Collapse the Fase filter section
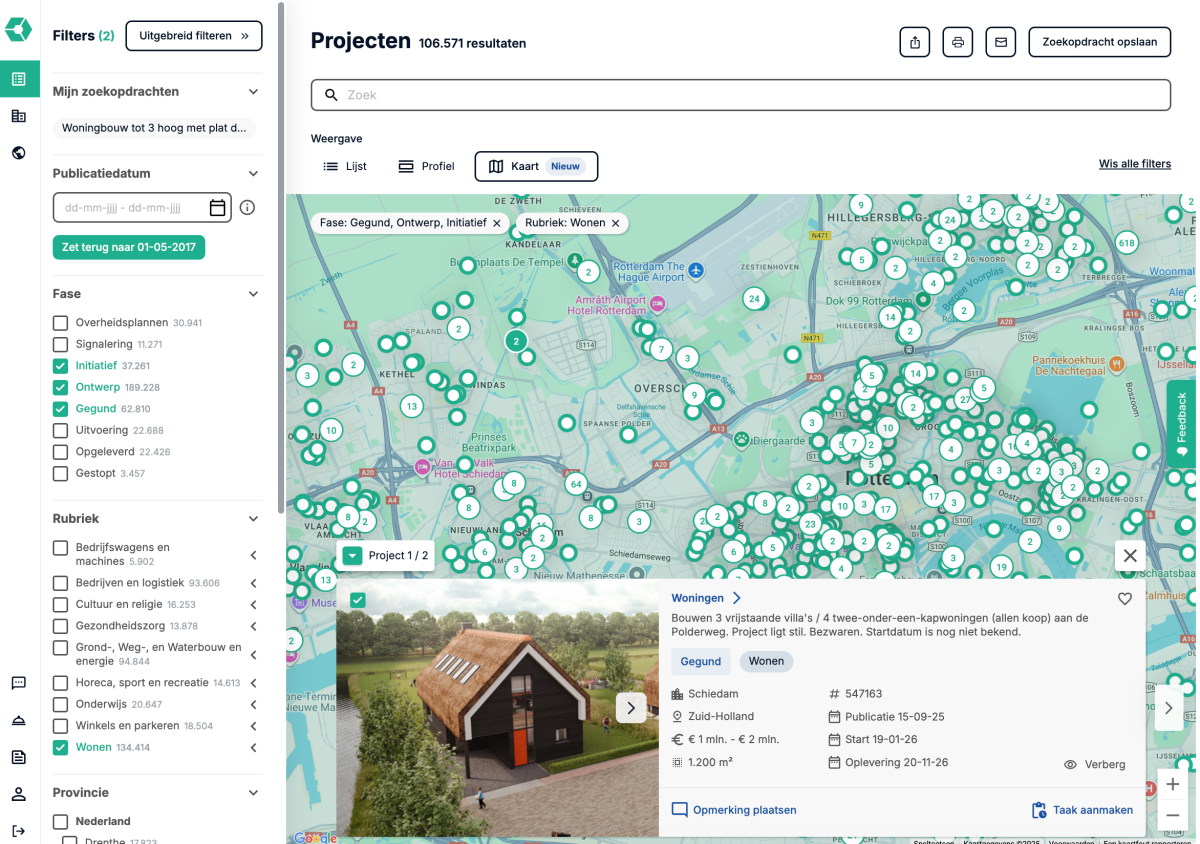The image size is (1200, 844). [253, 294]
